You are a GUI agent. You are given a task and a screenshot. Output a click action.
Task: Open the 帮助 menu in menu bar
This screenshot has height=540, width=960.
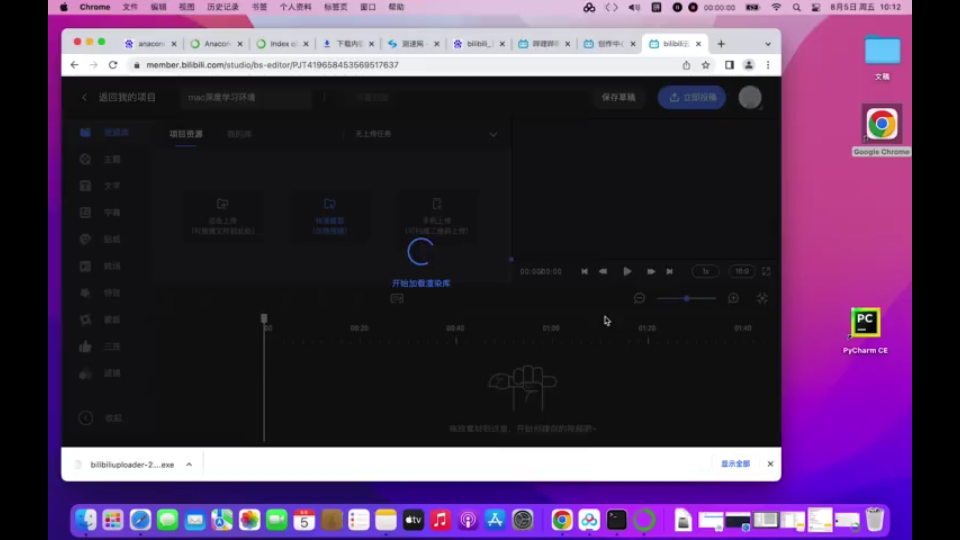point(396,7)
